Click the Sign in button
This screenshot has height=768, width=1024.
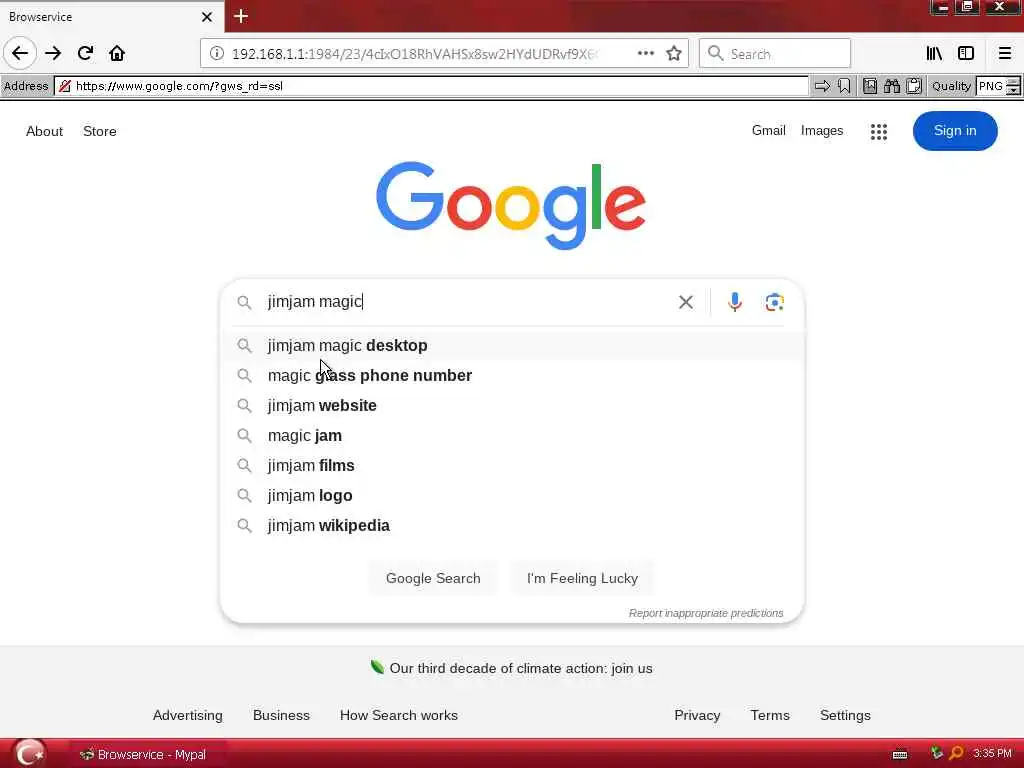pyautogui.click(x=955, y=131)
